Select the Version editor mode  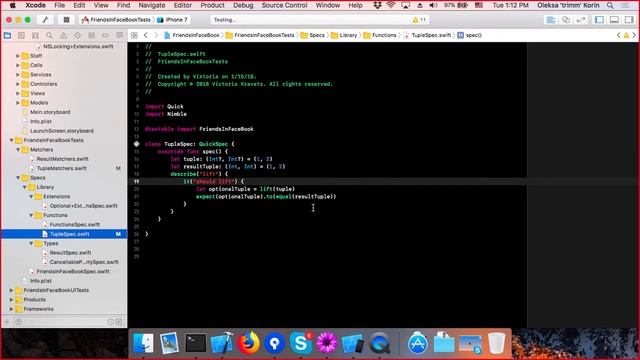pos(580,20)
